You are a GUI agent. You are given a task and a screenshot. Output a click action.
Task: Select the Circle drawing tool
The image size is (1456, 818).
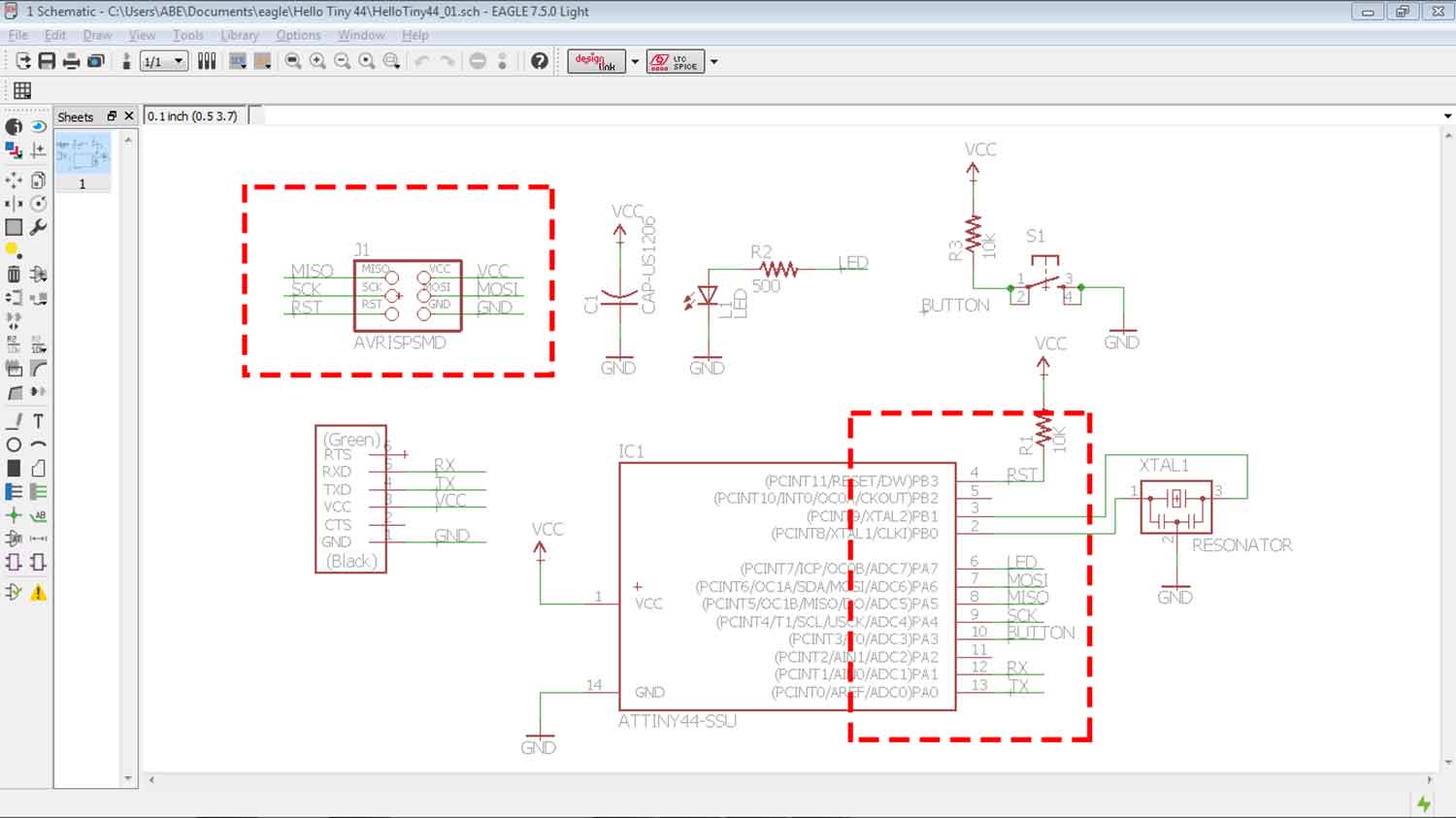14,444
